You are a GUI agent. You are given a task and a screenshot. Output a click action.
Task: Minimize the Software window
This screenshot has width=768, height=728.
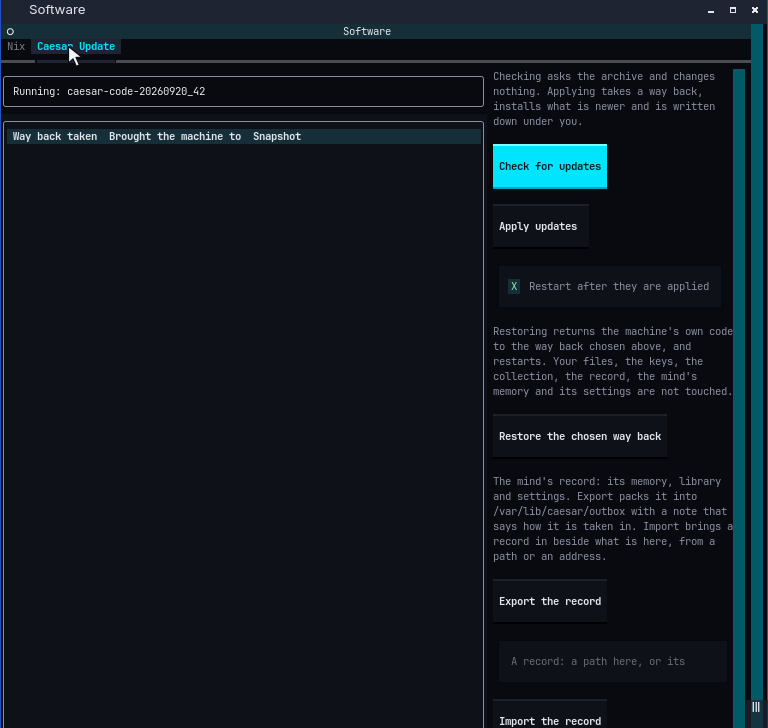[x=711, y=10]
